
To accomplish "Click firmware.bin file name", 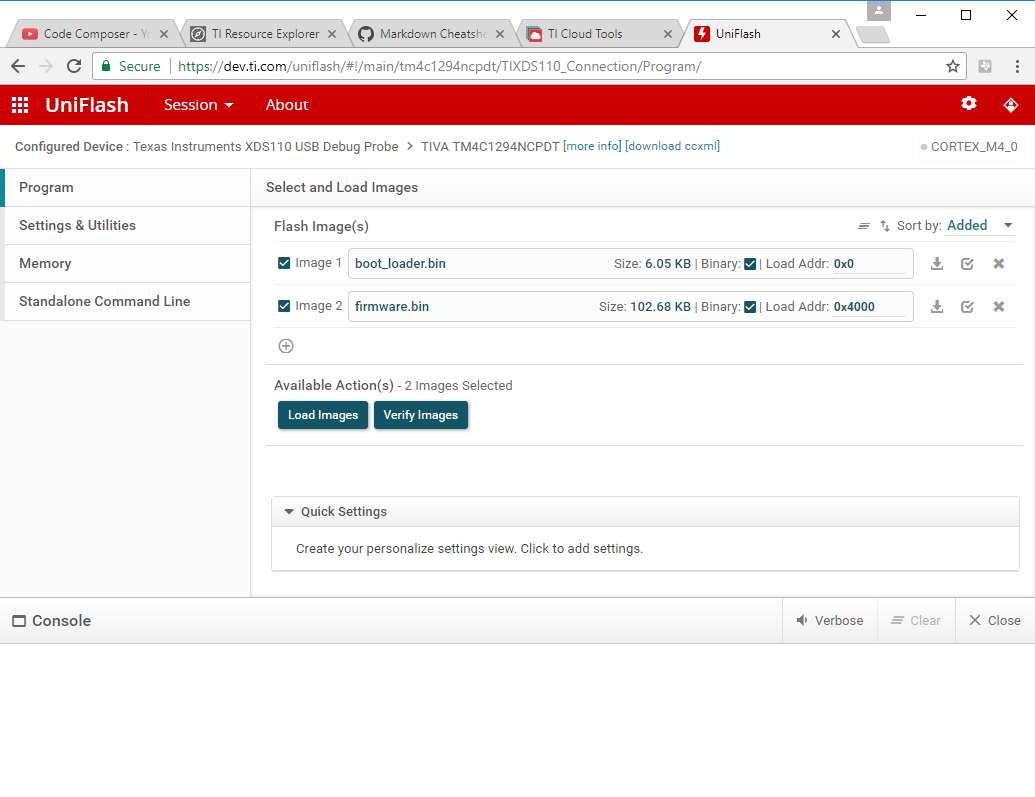I will click(392, 306).
